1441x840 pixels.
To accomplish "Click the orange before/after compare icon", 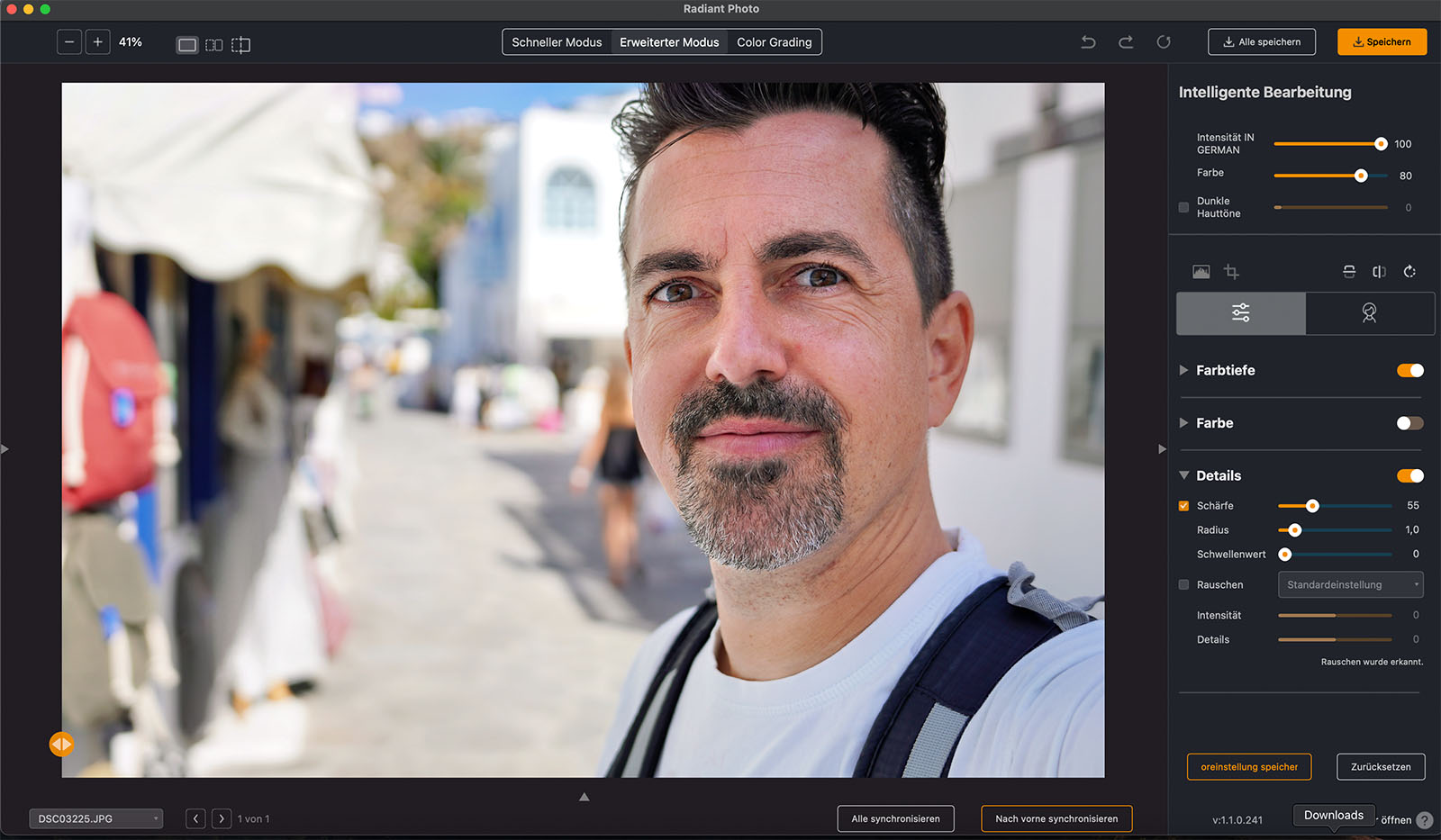I will 61,744.
